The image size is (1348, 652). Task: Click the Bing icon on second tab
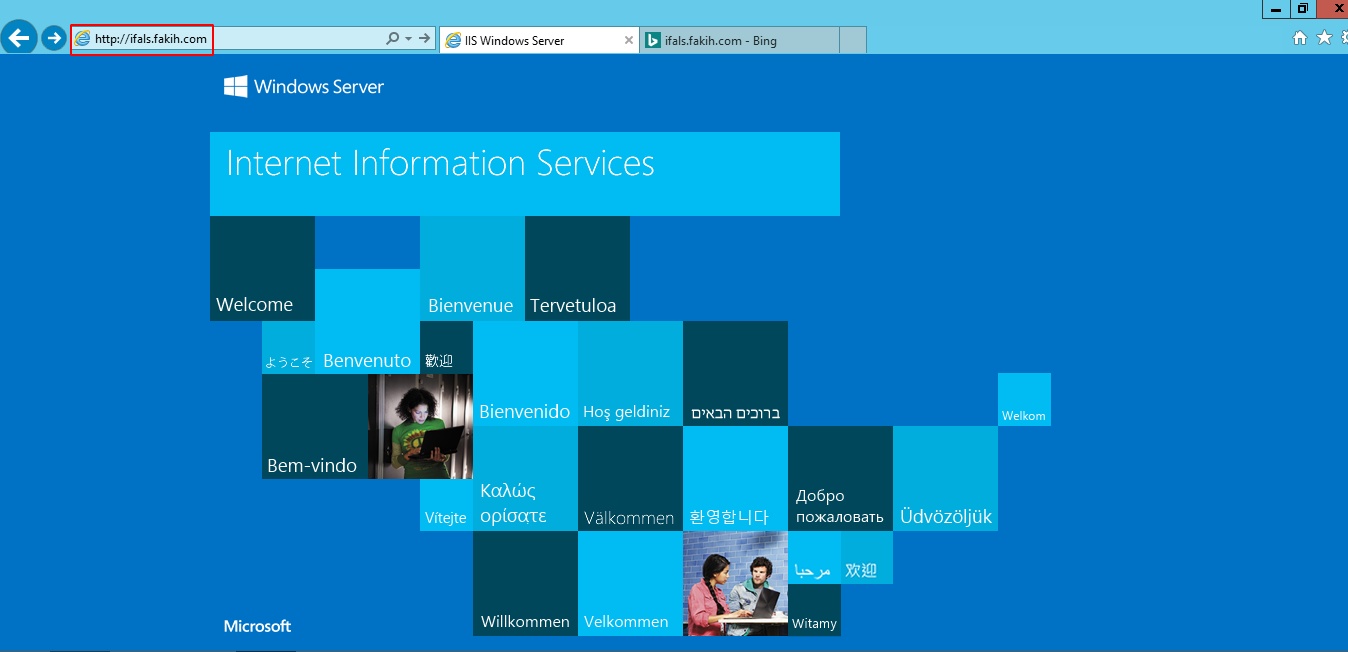point(652,40)
